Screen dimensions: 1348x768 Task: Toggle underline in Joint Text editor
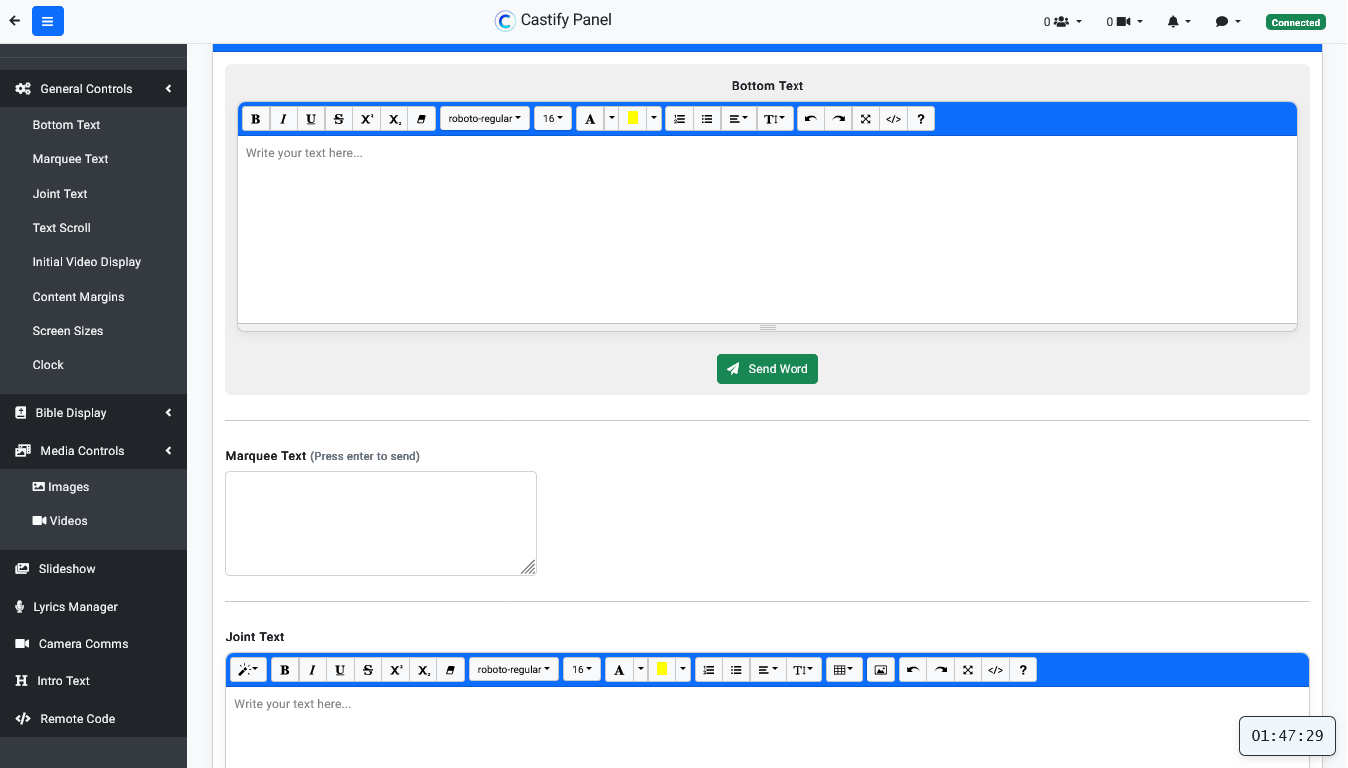[341, 670]
